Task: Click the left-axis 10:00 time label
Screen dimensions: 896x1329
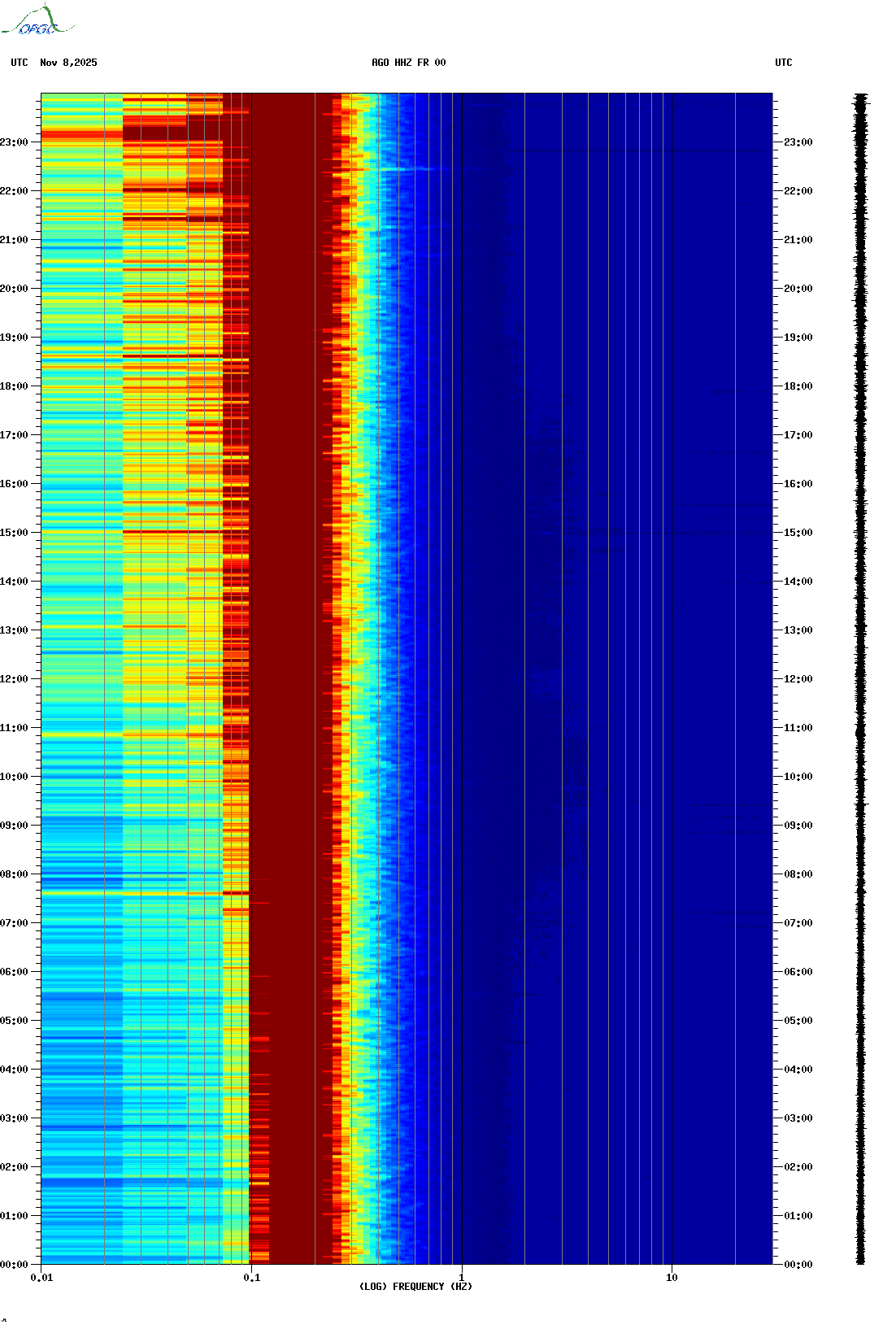Action: pos(14,777)
